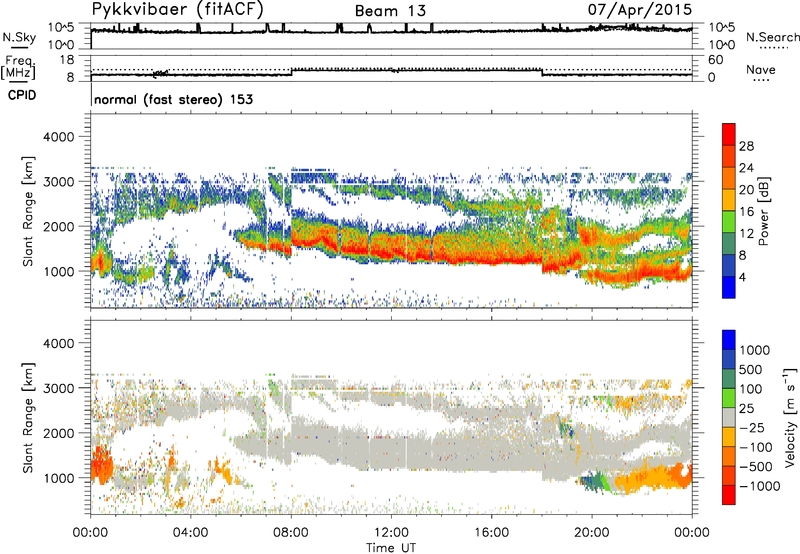Click the light green segment of Velocity colorbar

tap(729, 398)
